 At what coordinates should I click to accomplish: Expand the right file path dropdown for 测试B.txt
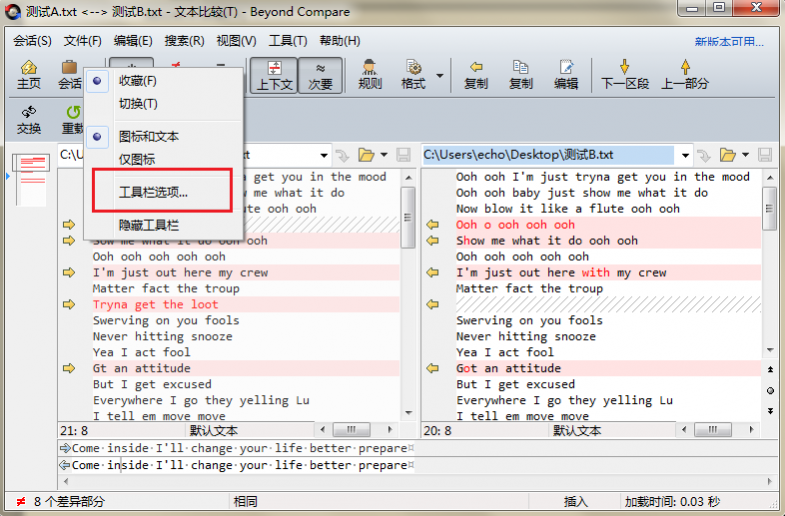685,155
